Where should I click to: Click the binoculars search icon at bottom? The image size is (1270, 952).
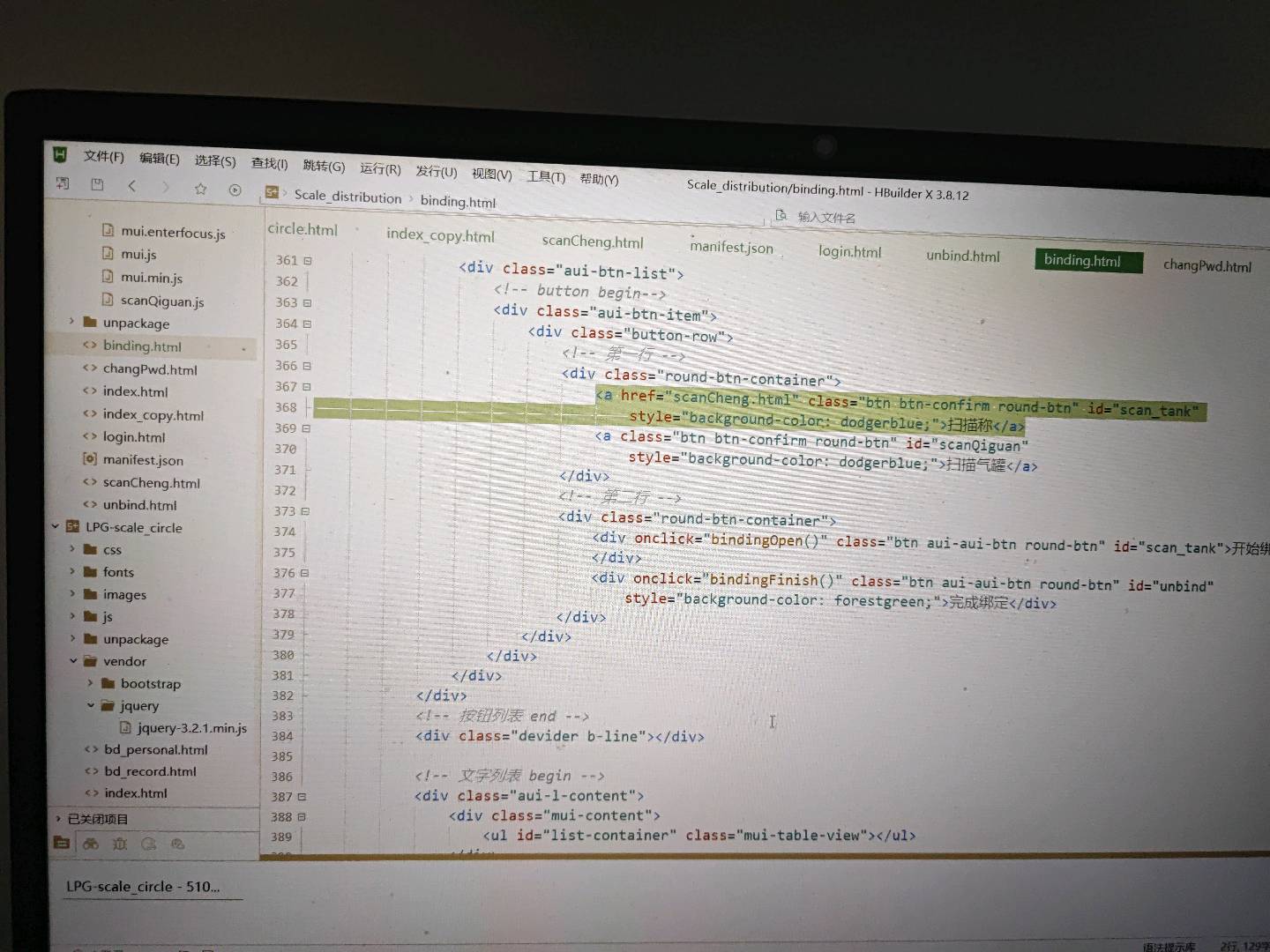[90, 844]
